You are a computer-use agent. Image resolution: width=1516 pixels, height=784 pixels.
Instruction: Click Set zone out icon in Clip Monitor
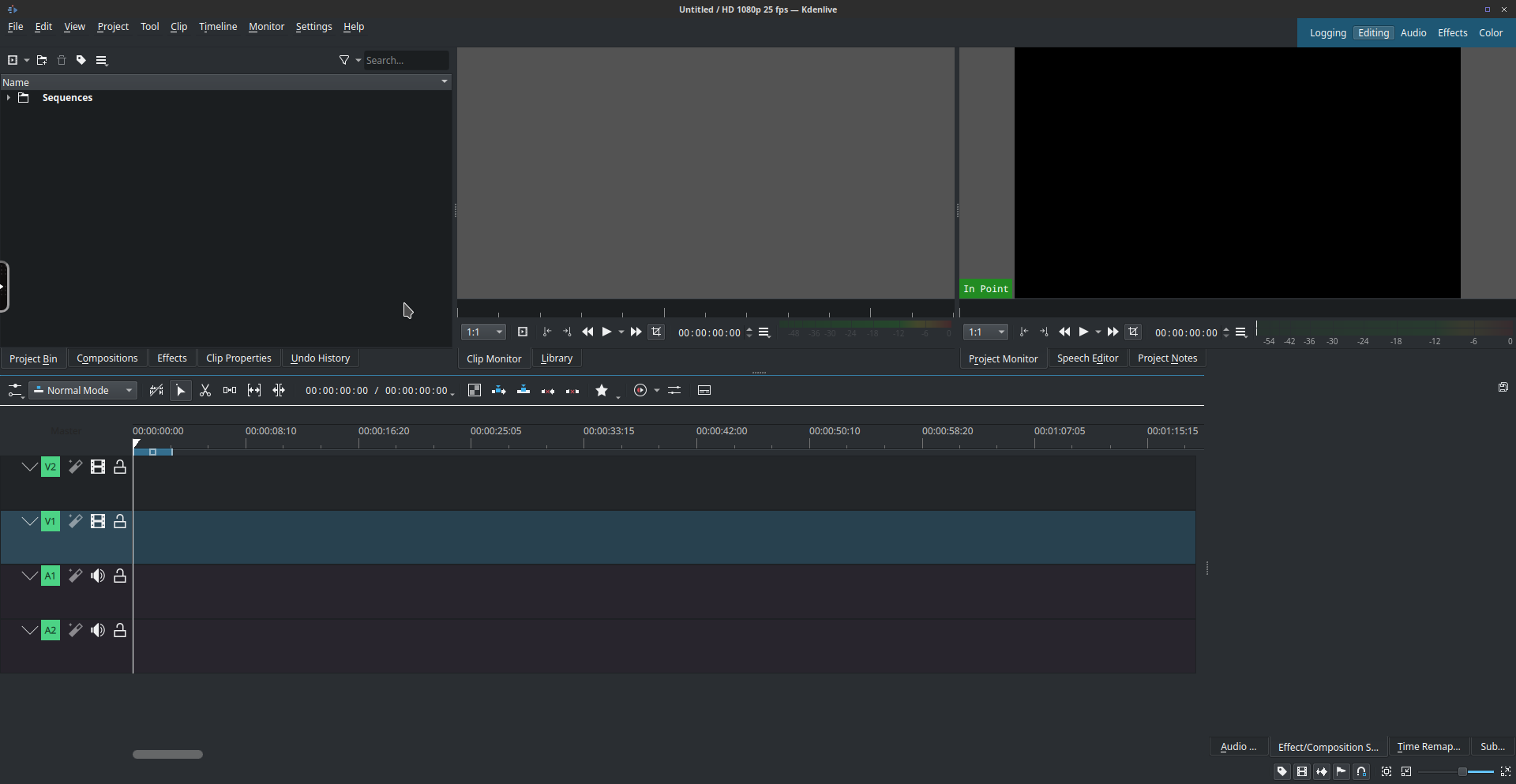point(567,332)
